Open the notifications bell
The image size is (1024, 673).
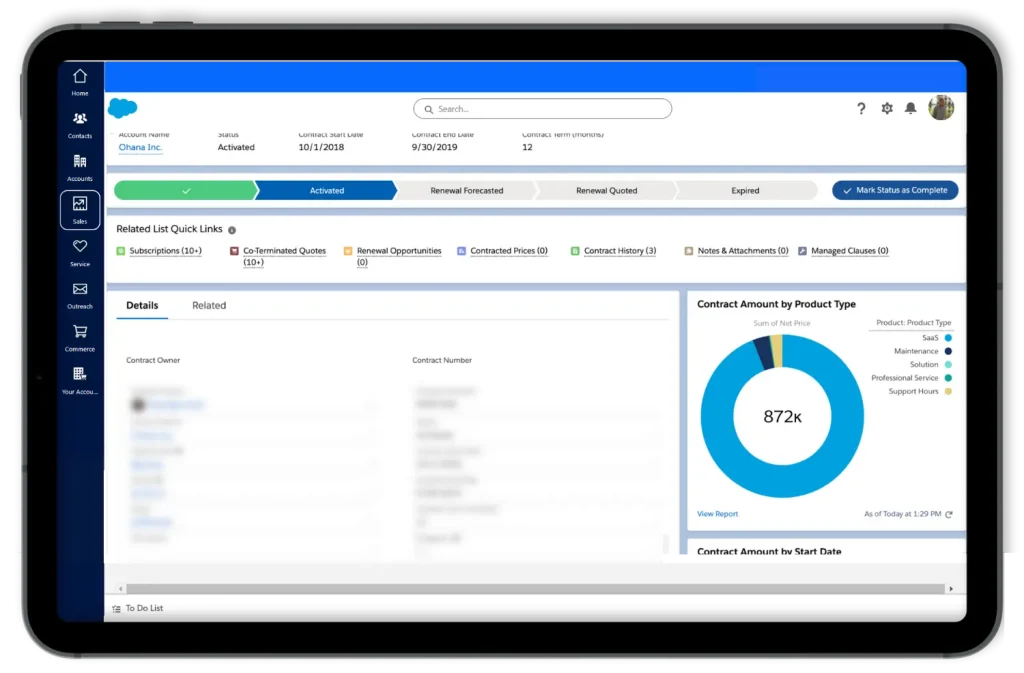click(x=910, y=108)
